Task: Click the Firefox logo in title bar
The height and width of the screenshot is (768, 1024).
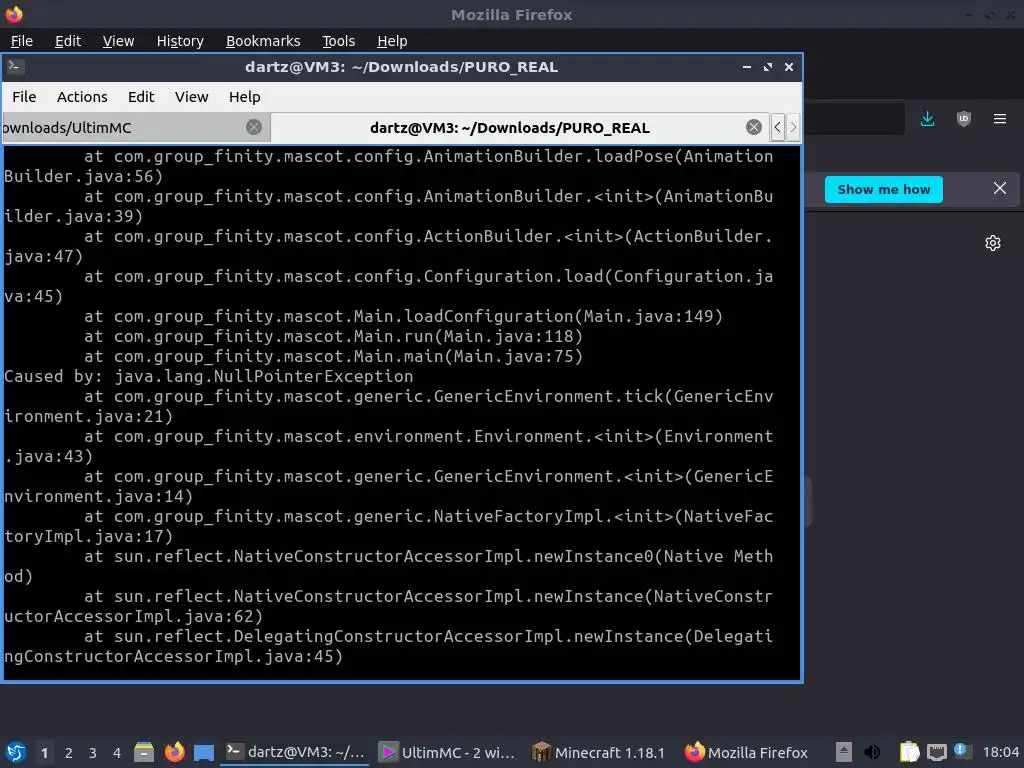Action: (14, 14)
